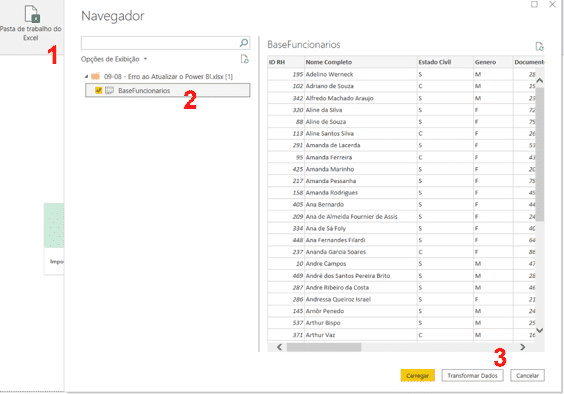Click the preview refresh icon next to BaseFuncionarios title
Image resolution: width=564 pixels, height=394 pixels.
coord(539,46)
